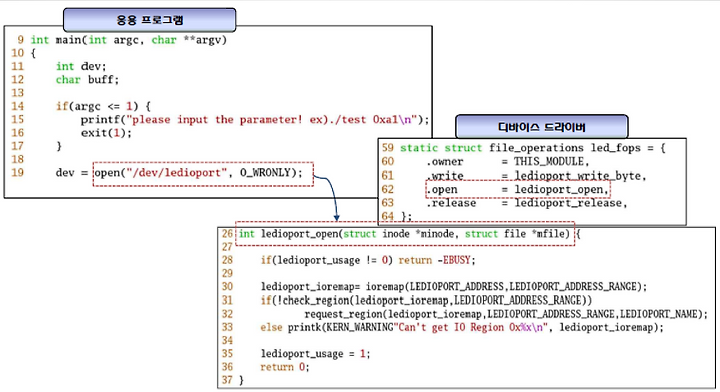Click the 'ledioport_usage = 1;' line
The width and height of the screenshot is (720, 392).
[315, 354]
